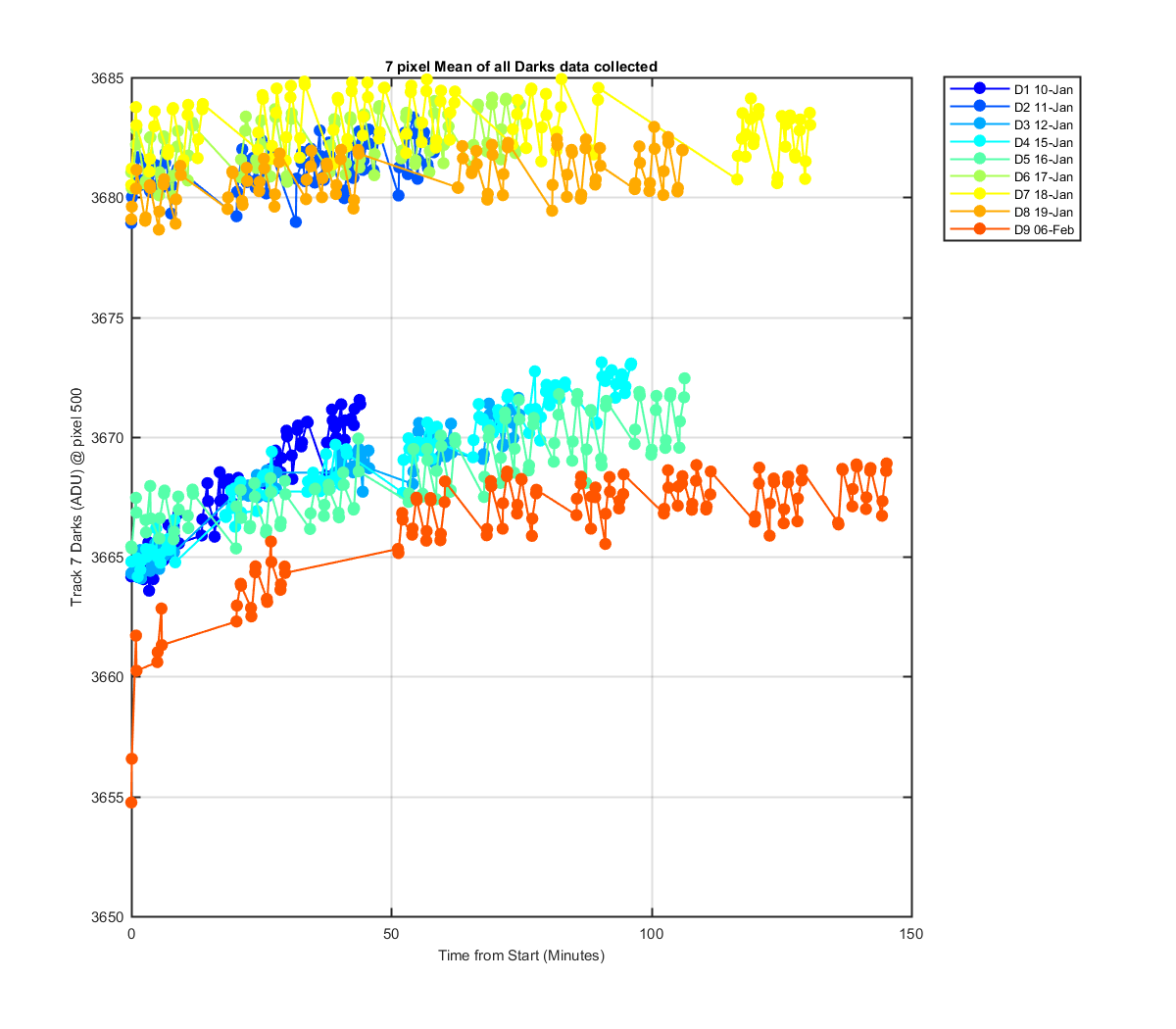1176x1029 pixels.
Task: Click the D1 dark blue legend marker
Action: (x=980, y=89)
